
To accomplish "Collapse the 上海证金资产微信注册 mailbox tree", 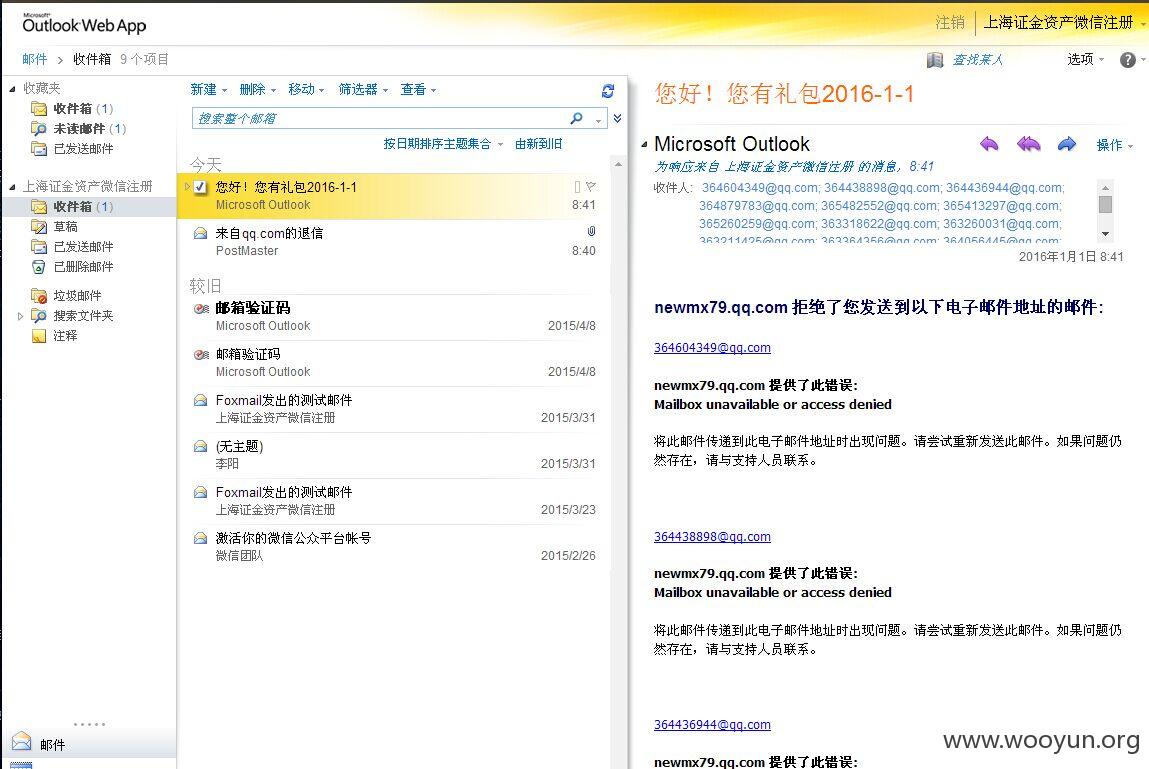I will (x=12, y=187).
